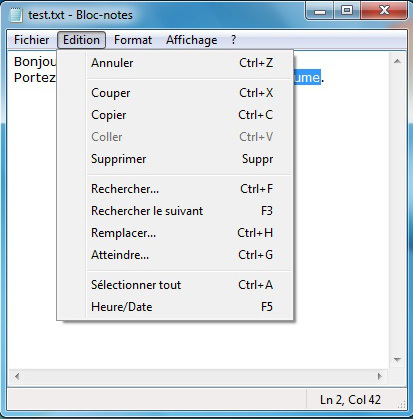The image size is (413, 419).
Task: Open the Fichier menu
Action: 32,40
